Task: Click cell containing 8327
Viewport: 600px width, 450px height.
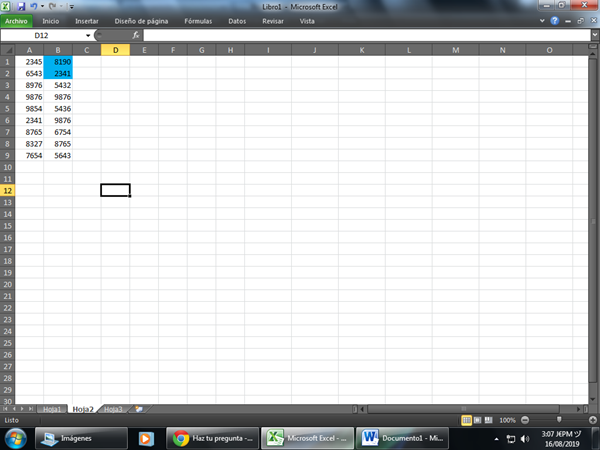Action: point(29,144)
